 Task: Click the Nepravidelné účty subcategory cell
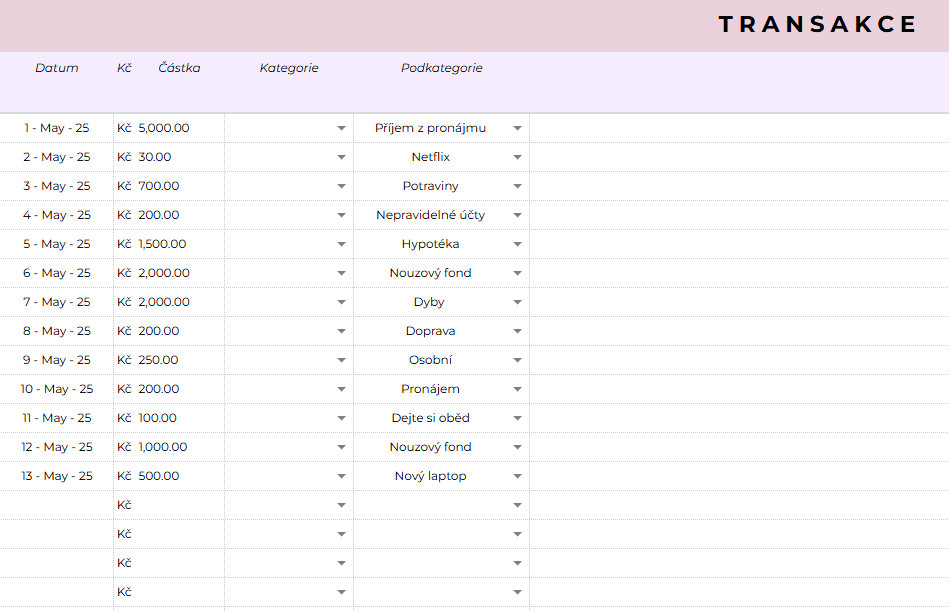(430, 215)
